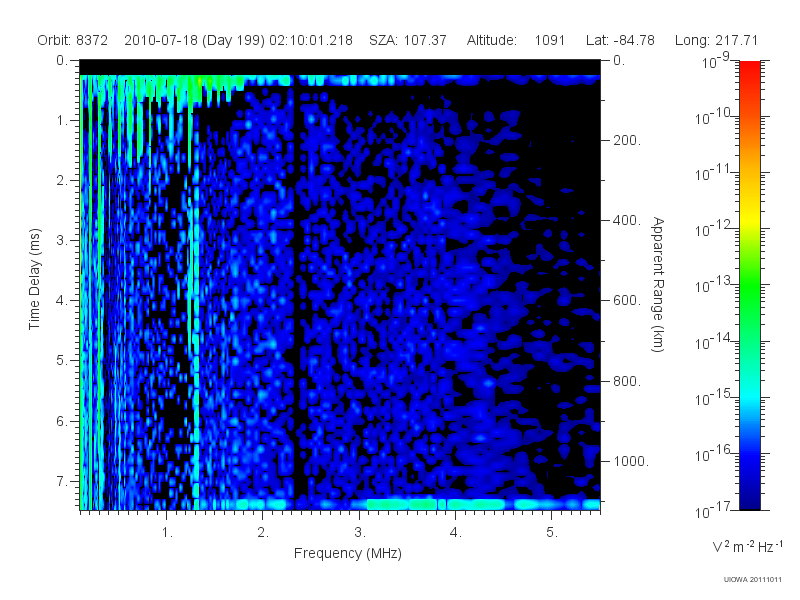Click the 'Long: 217.71' value

pyautogui.click(x=716, y=40)
